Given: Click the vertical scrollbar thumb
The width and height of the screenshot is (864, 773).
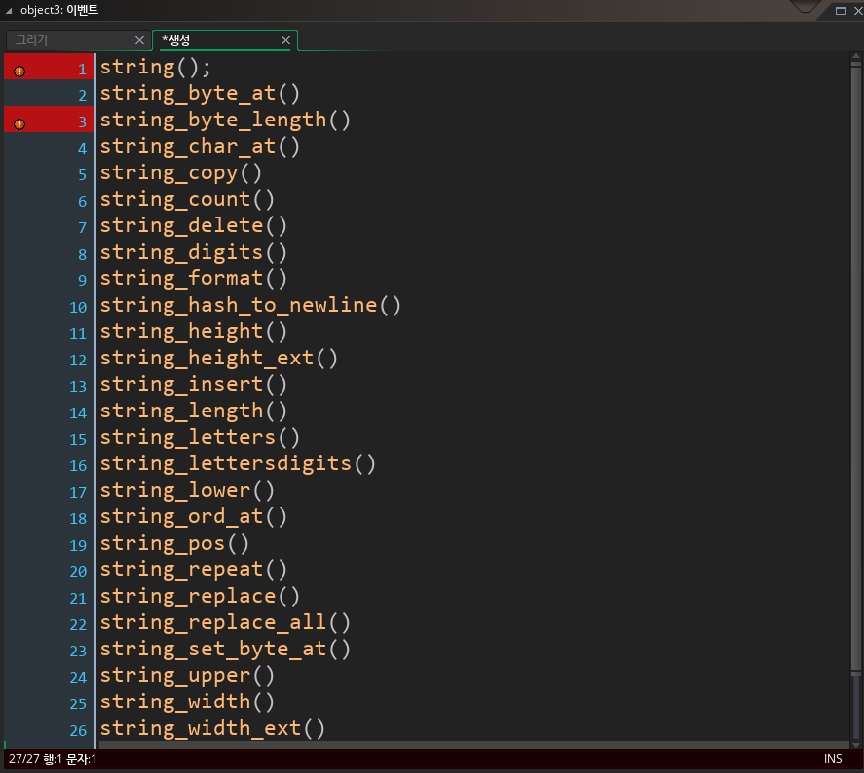Looking at the screenshot, I should 855,369.
